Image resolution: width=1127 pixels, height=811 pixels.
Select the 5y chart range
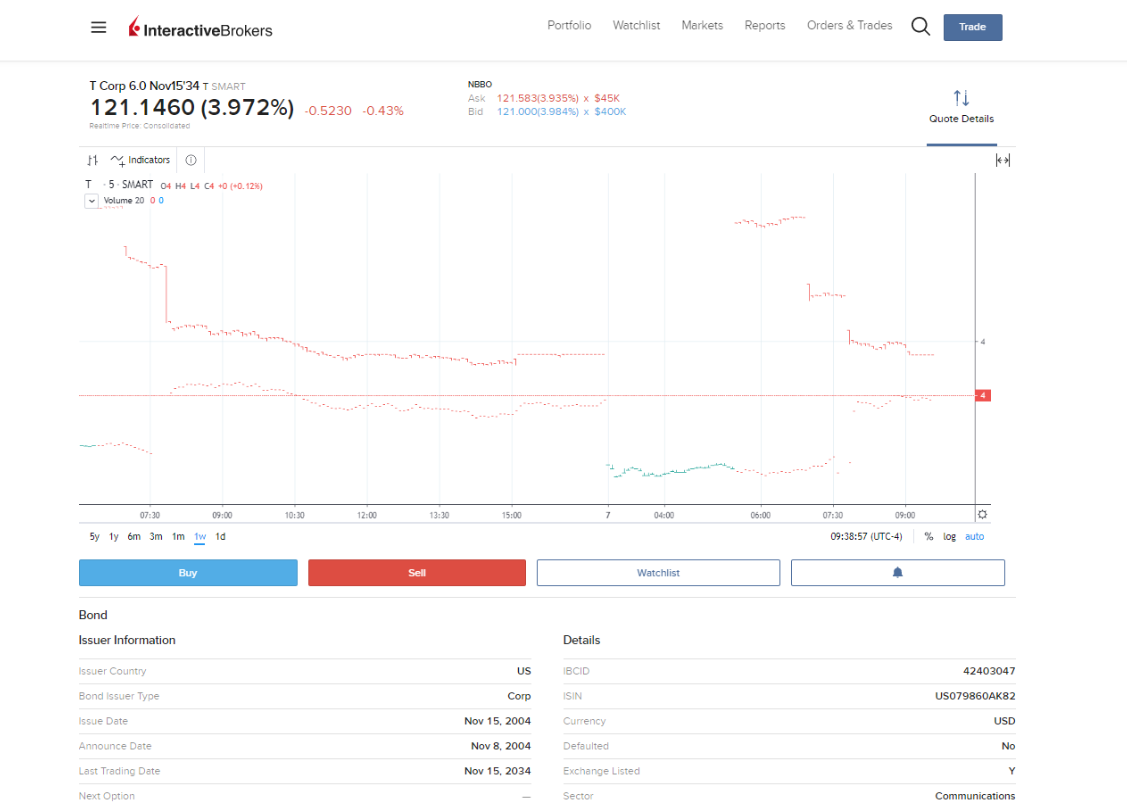94,537
